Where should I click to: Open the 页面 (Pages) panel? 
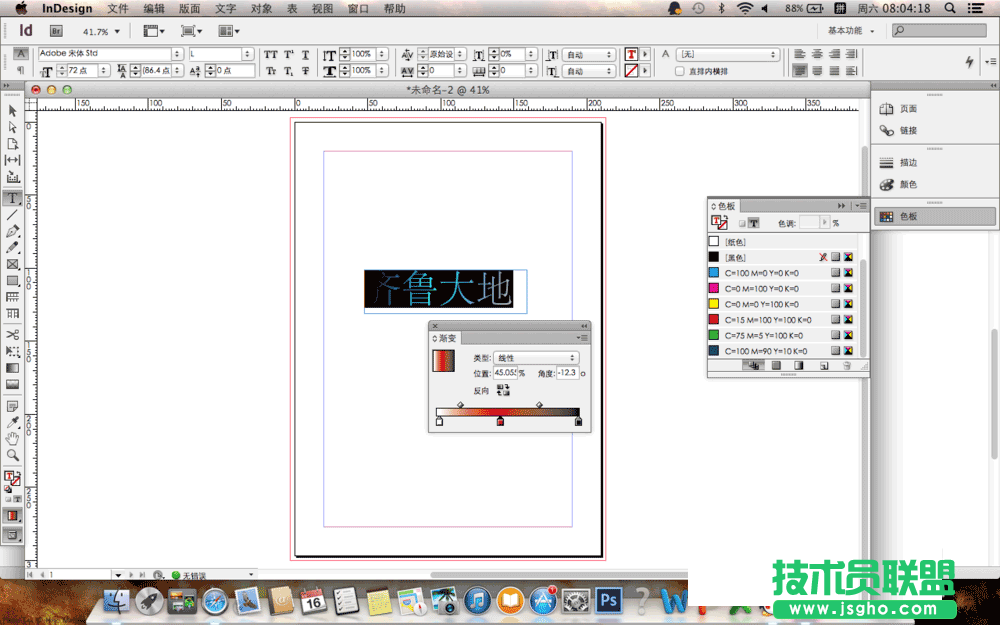905,109
